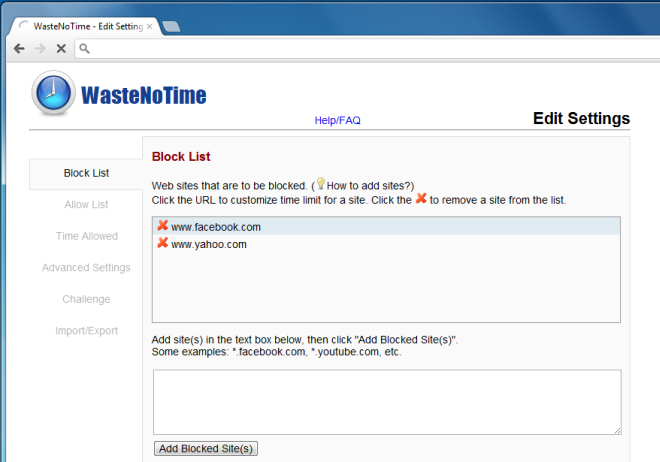Click the browser back arrow
The height and width of the screenshot is (462, 660).
pyautogui.click(x=19, y=49)
